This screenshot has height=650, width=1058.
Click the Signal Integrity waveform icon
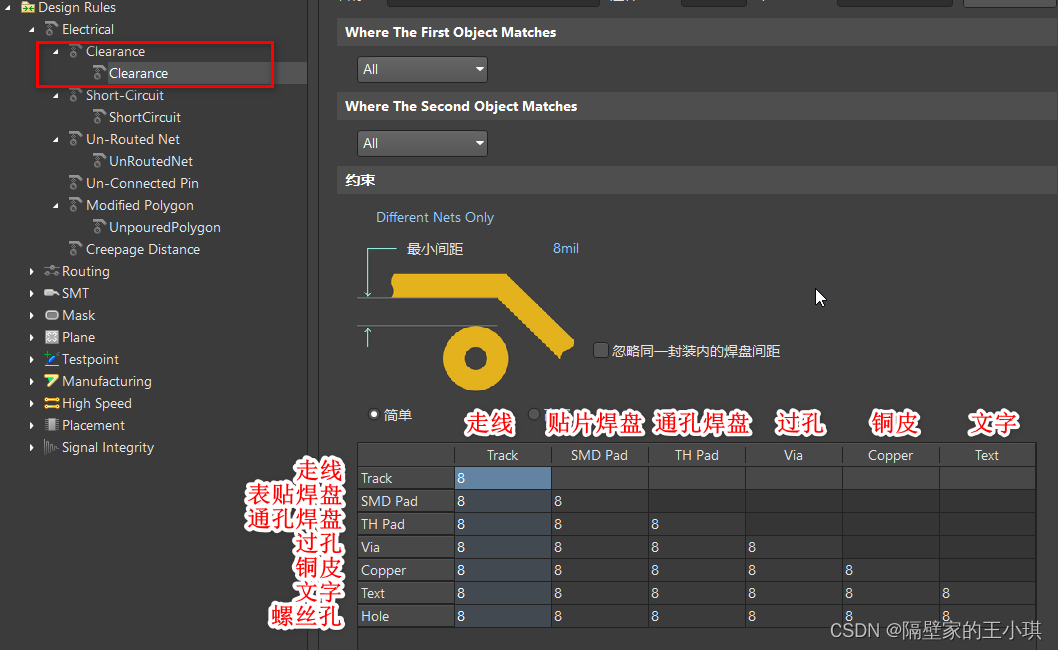(52, 447)
